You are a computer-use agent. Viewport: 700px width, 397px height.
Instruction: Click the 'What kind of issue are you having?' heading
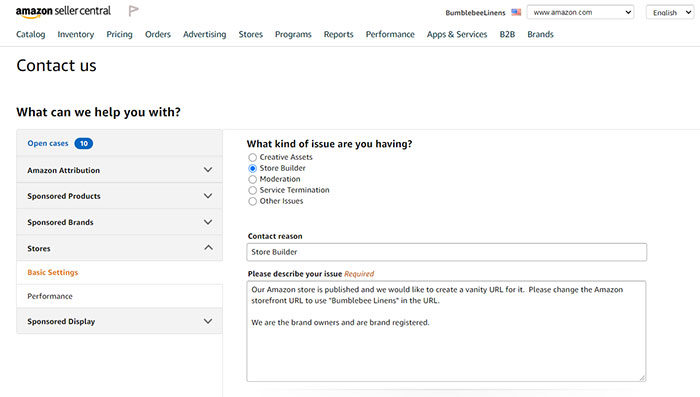click(x=329, y=144)
